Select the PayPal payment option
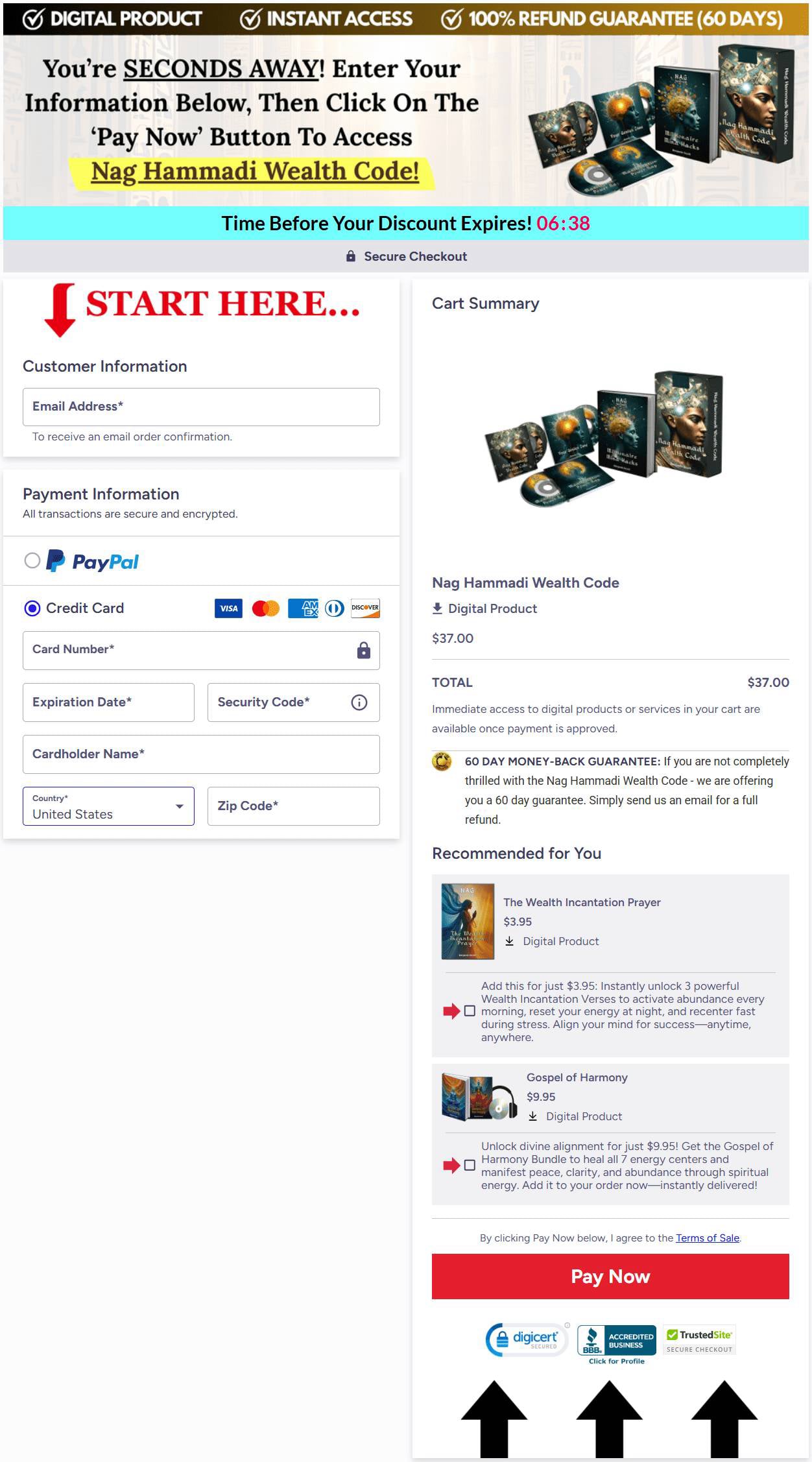Image resolution: width=812 pixels, height=1462 pixels. pos(32,560)
